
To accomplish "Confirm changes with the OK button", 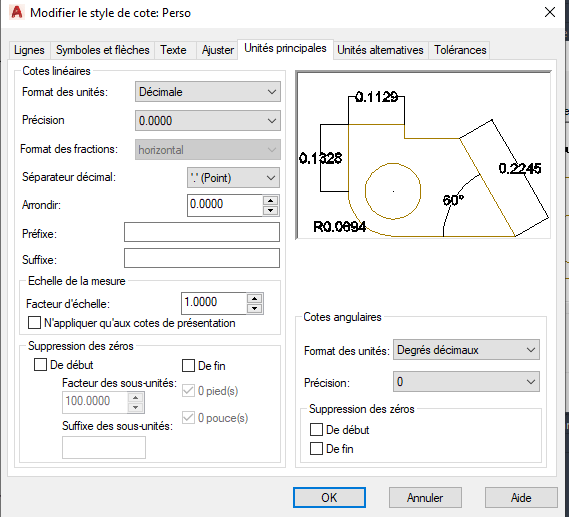I will [329, 497].
